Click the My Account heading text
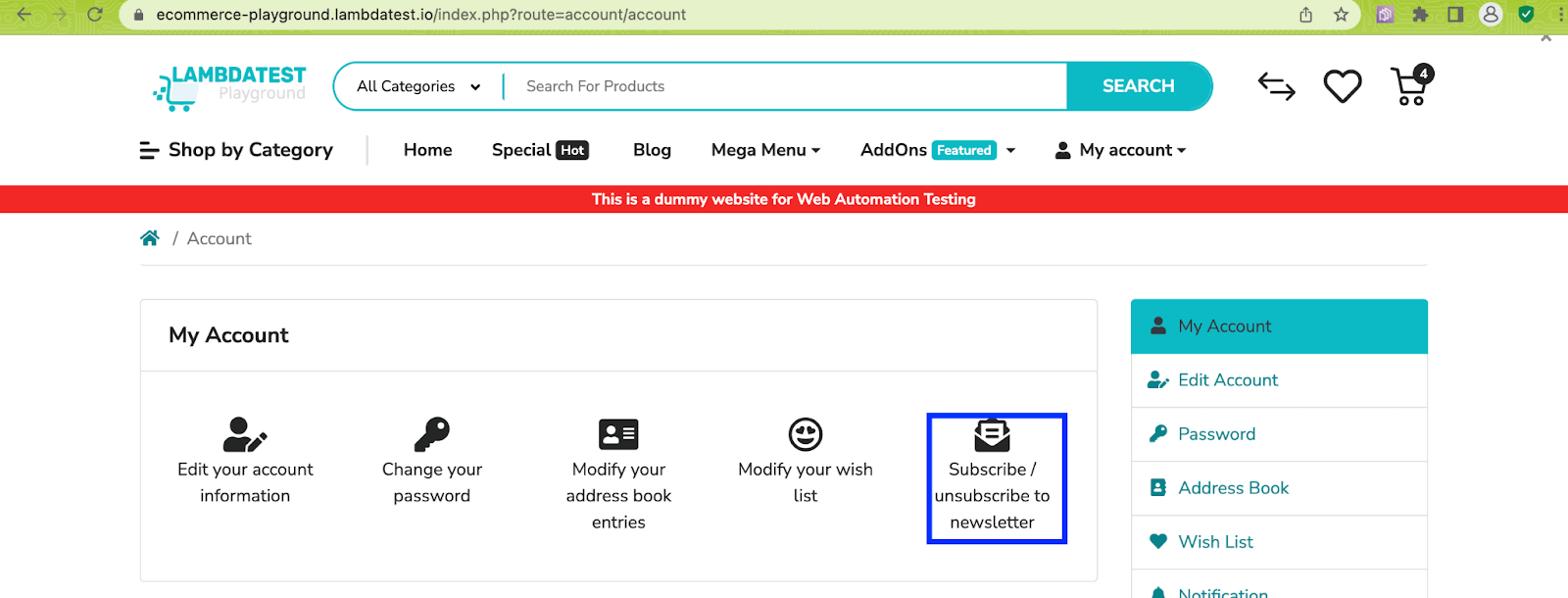 click(228, 335)
